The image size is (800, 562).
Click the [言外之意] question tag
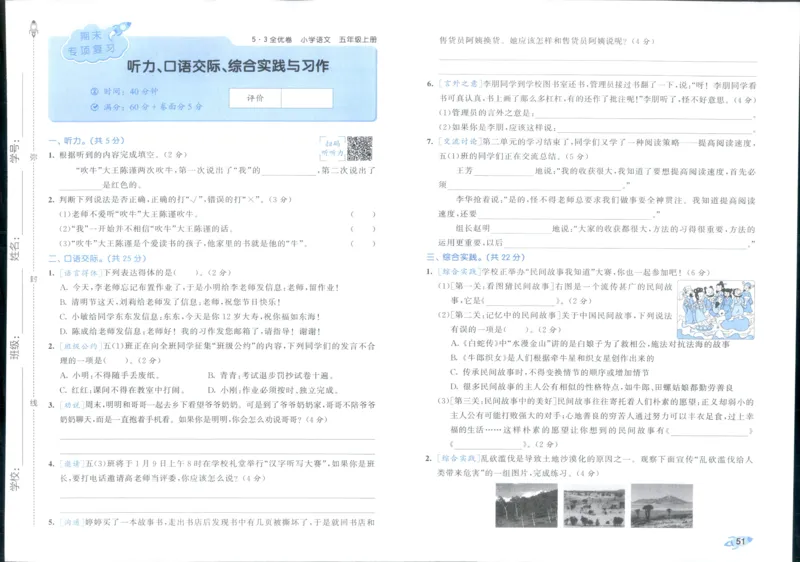tap(460, 84)
